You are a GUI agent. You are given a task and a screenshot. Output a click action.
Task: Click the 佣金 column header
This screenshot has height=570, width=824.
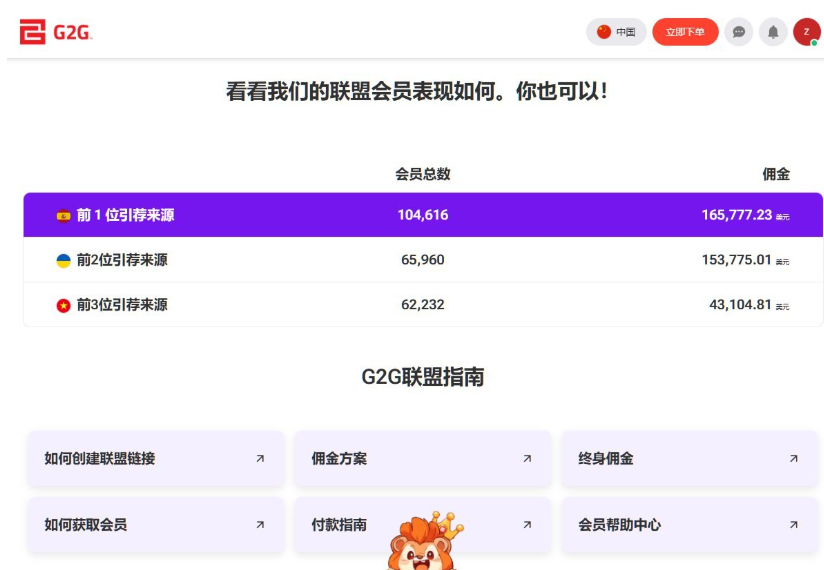(776, 174)
